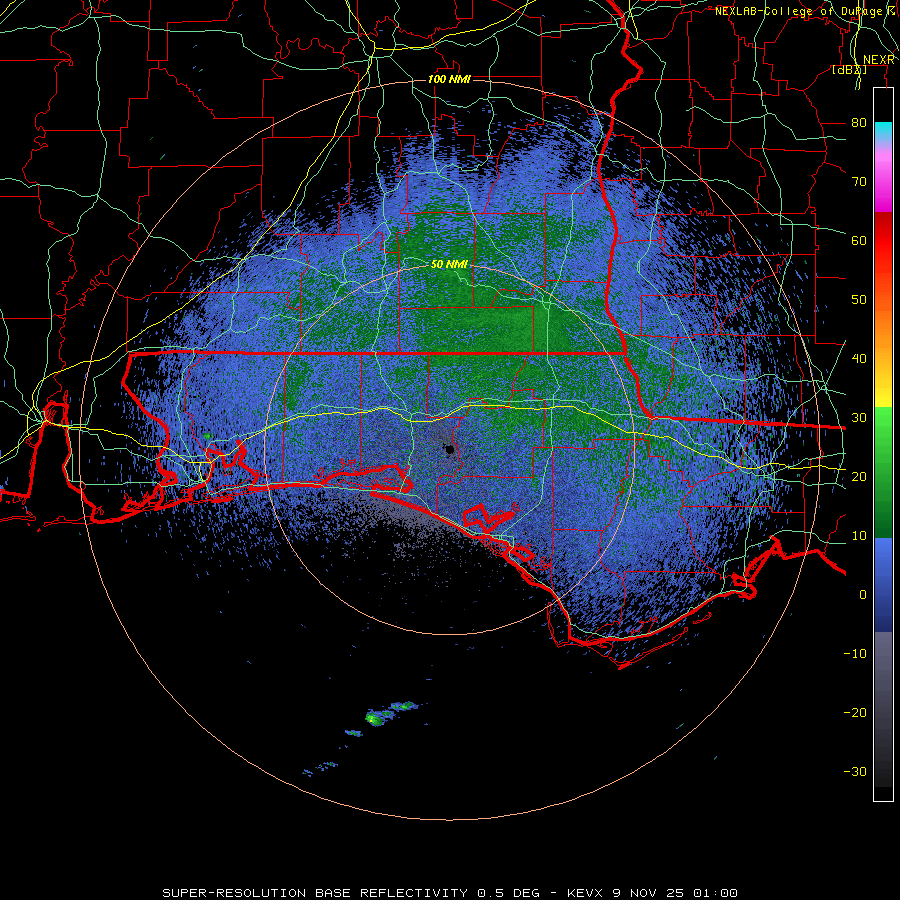Click the KEVX station identifier in caption
900x900 pixels.
[x=584, y=893]
